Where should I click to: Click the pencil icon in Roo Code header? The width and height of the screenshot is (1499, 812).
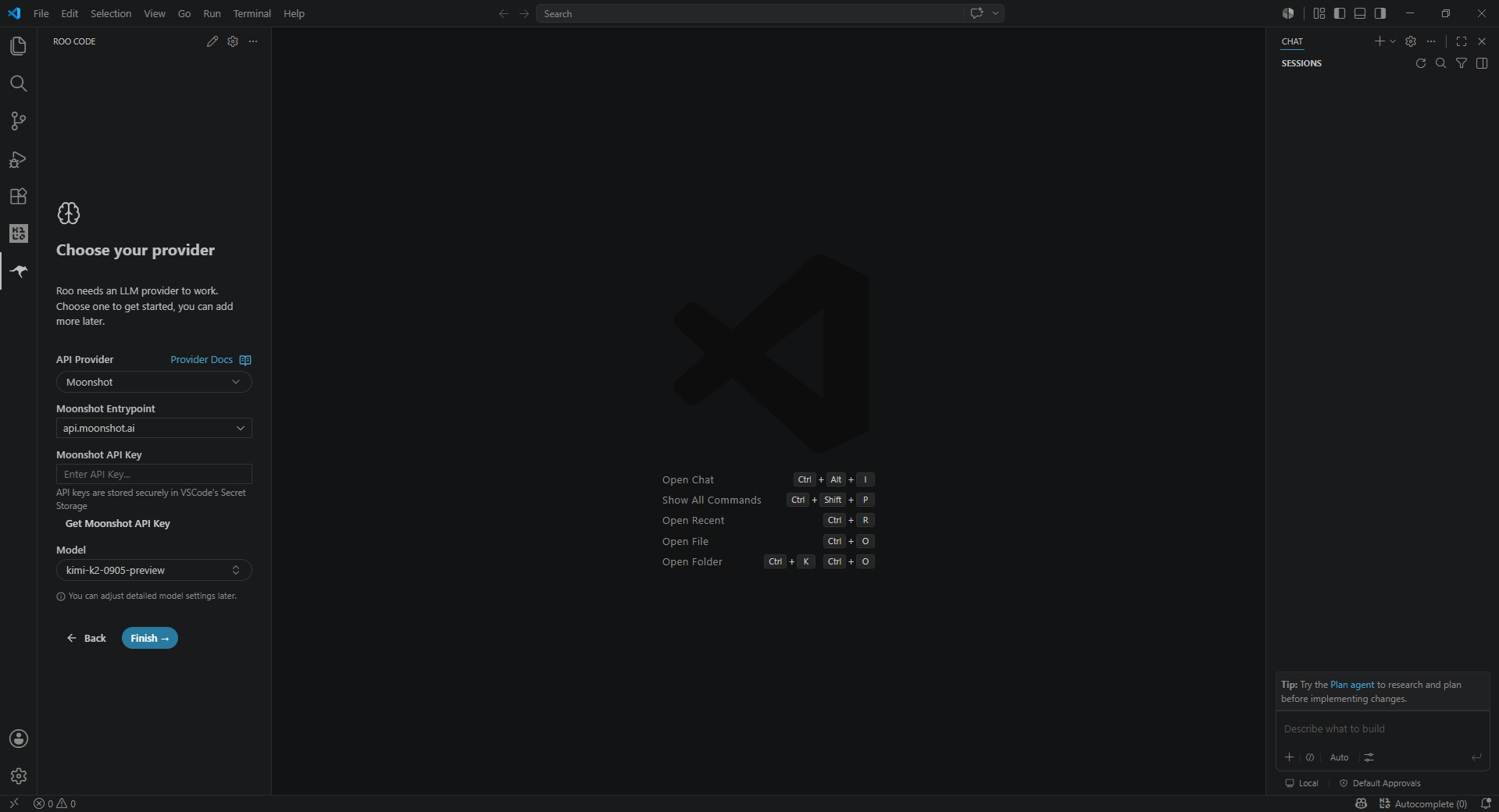click(212, 41)
